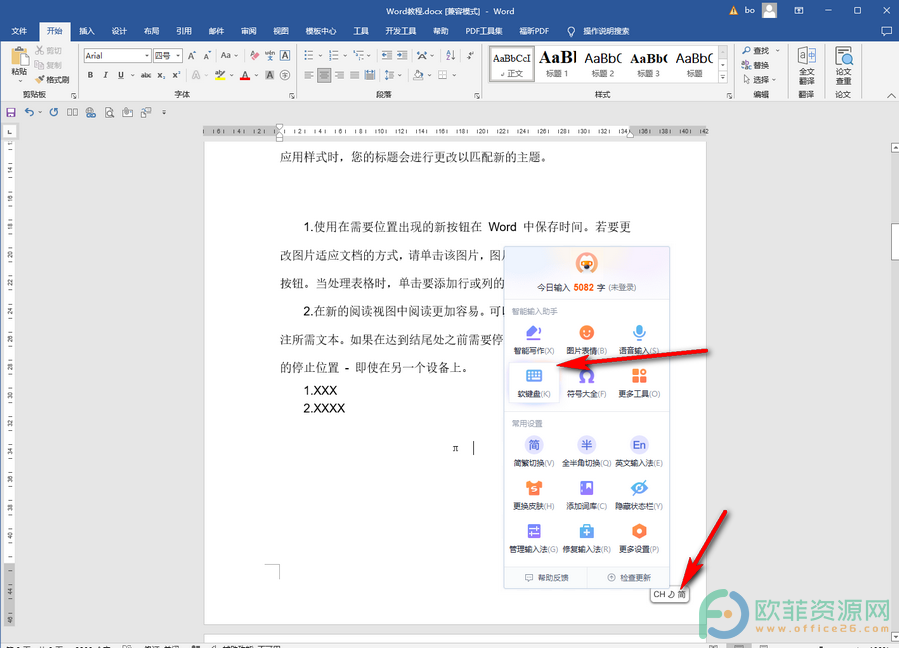Click the paragraph shading paint bucket

pos(419,75)
